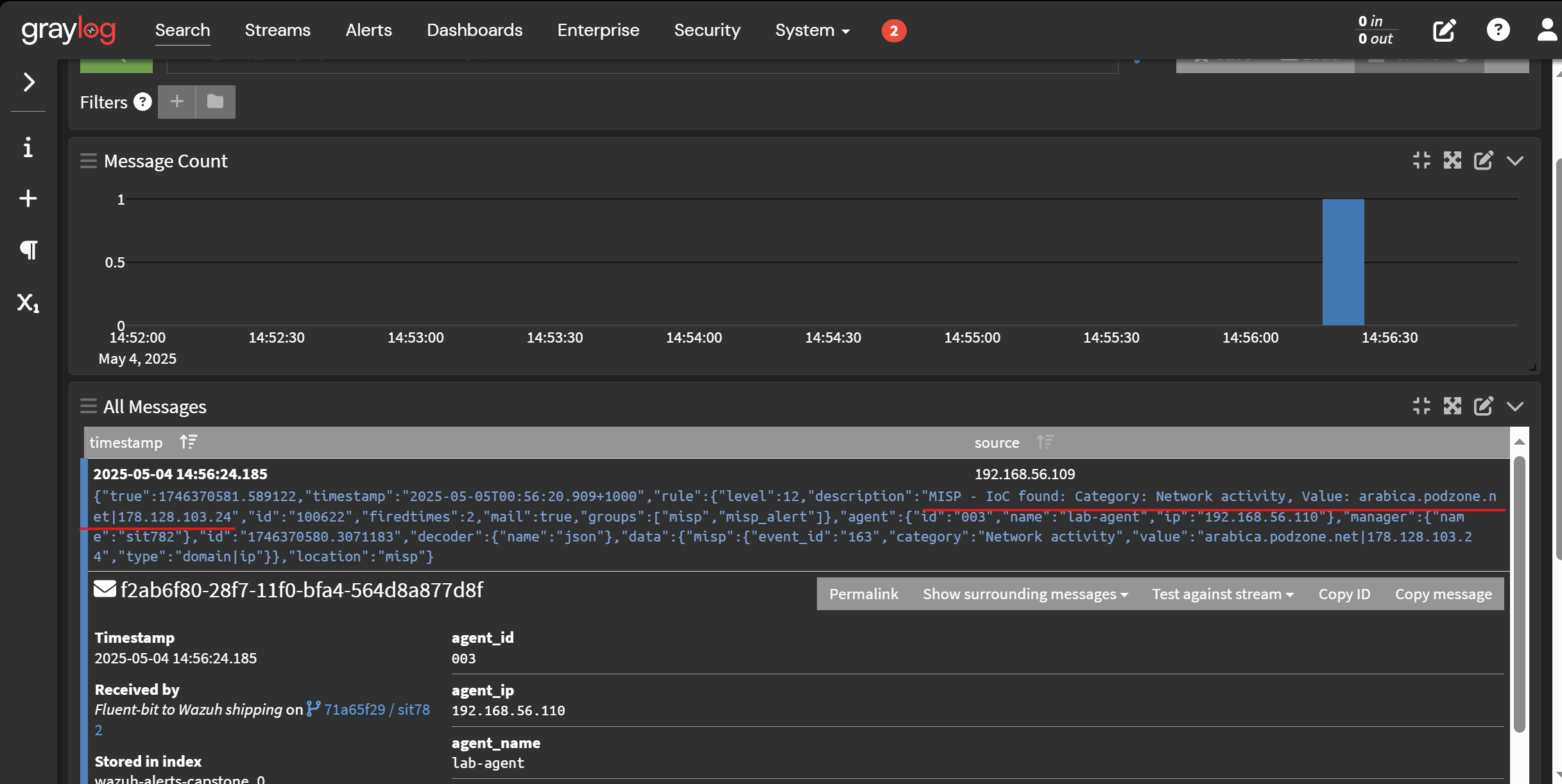Open Show surrounding messages dropdown
1562x784 pixels.
point(1026,594)
